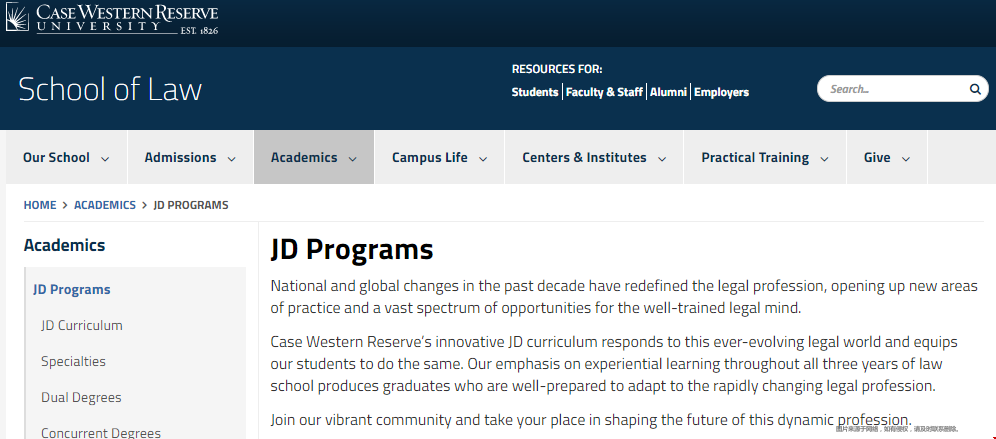Expand the Admissions menu chevron

pyautogui.click(x=232, y=159)
